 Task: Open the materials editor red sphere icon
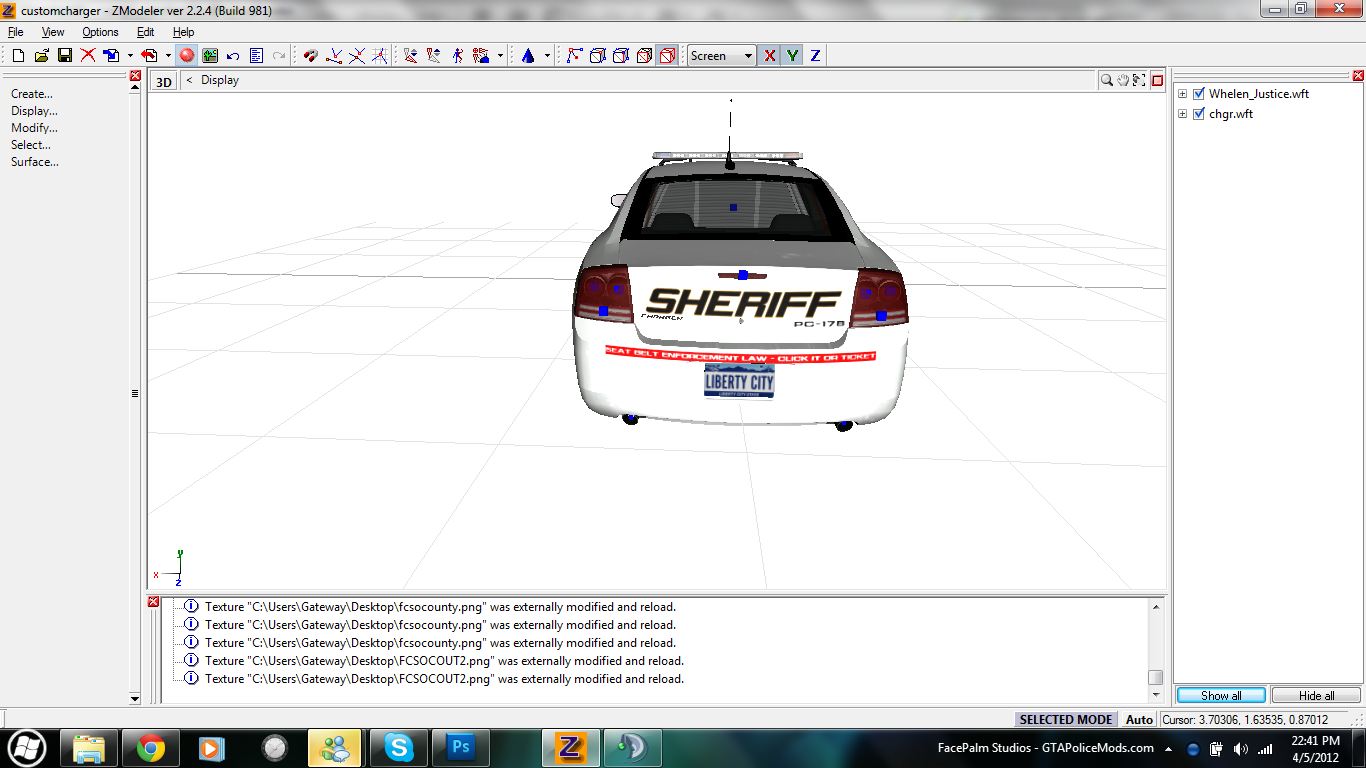pos(187,56)
